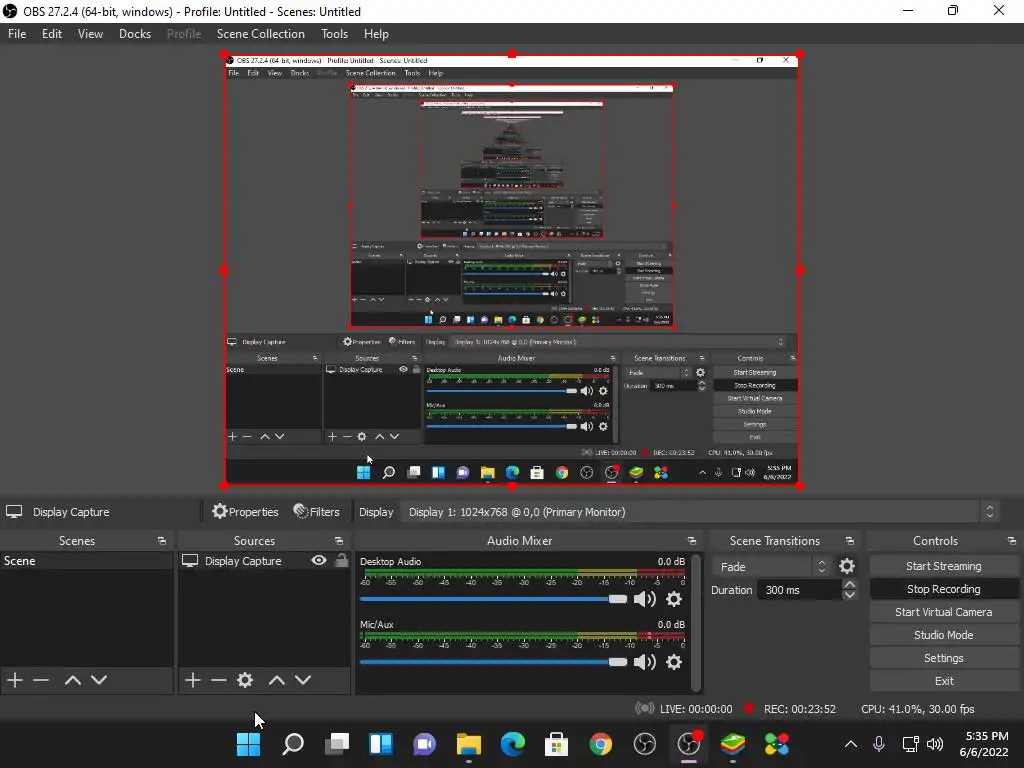Pop out the Sources dock
The width and height of the screenshot is (1024, 768).
339,541
